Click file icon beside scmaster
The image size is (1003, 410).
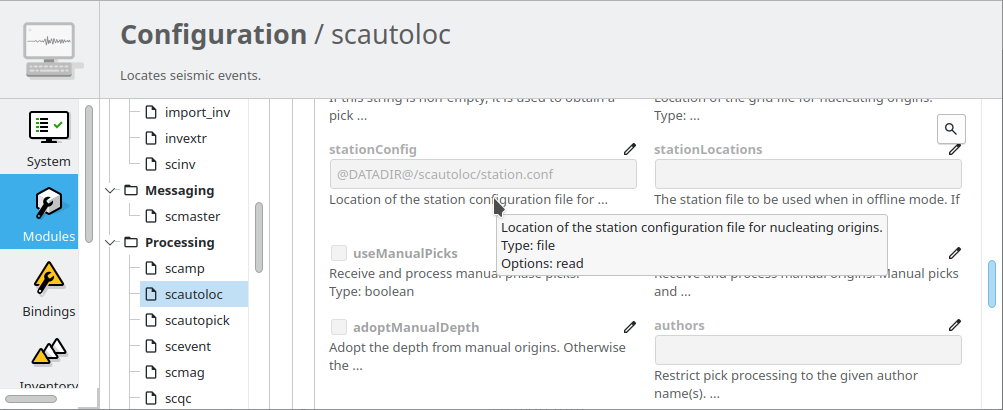(x=151, y=216)
